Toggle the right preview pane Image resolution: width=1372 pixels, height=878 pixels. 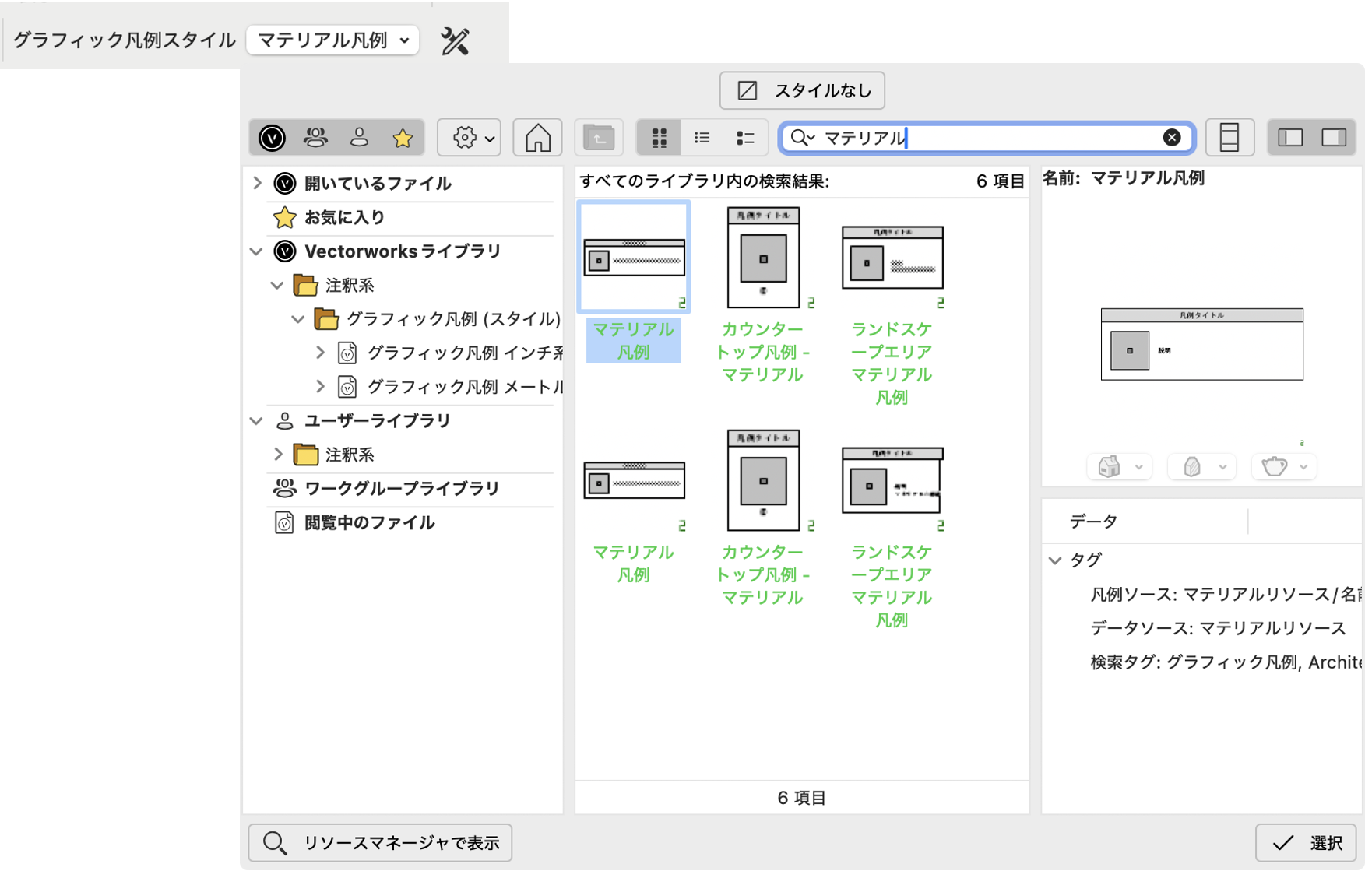click(x=1334, y=138)
